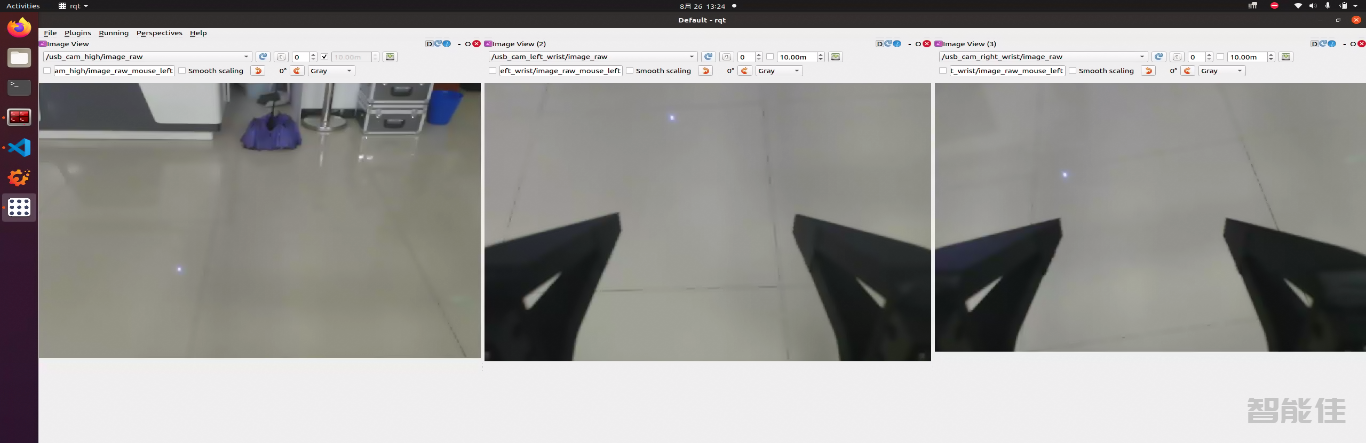
Task: Open the Perspectives menu
Action: (x=159, y=33)
